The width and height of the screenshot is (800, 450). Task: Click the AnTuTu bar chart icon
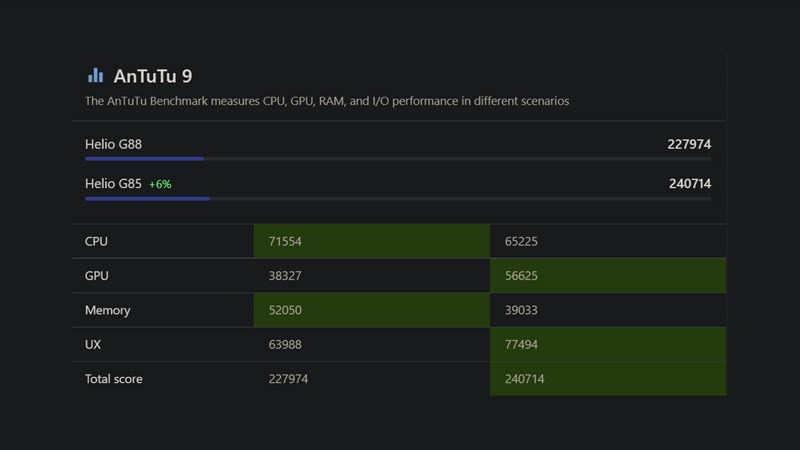click(95, 75)
